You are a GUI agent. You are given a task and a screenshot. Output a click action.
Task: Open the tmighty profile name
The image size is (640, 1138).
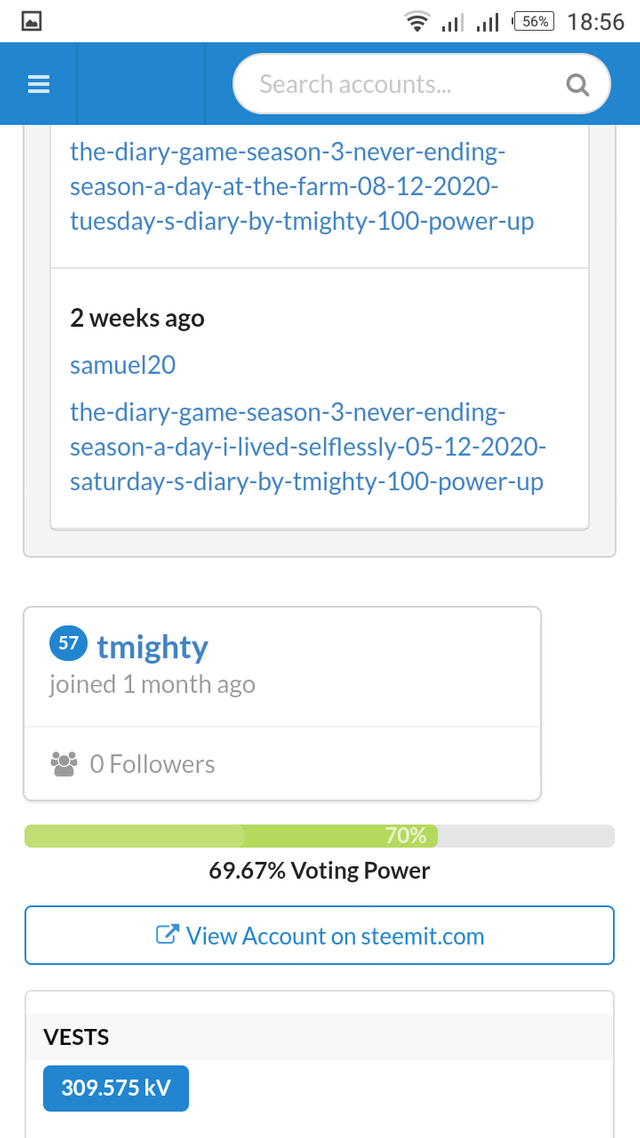pyautogui.click(x=152, y=647)
